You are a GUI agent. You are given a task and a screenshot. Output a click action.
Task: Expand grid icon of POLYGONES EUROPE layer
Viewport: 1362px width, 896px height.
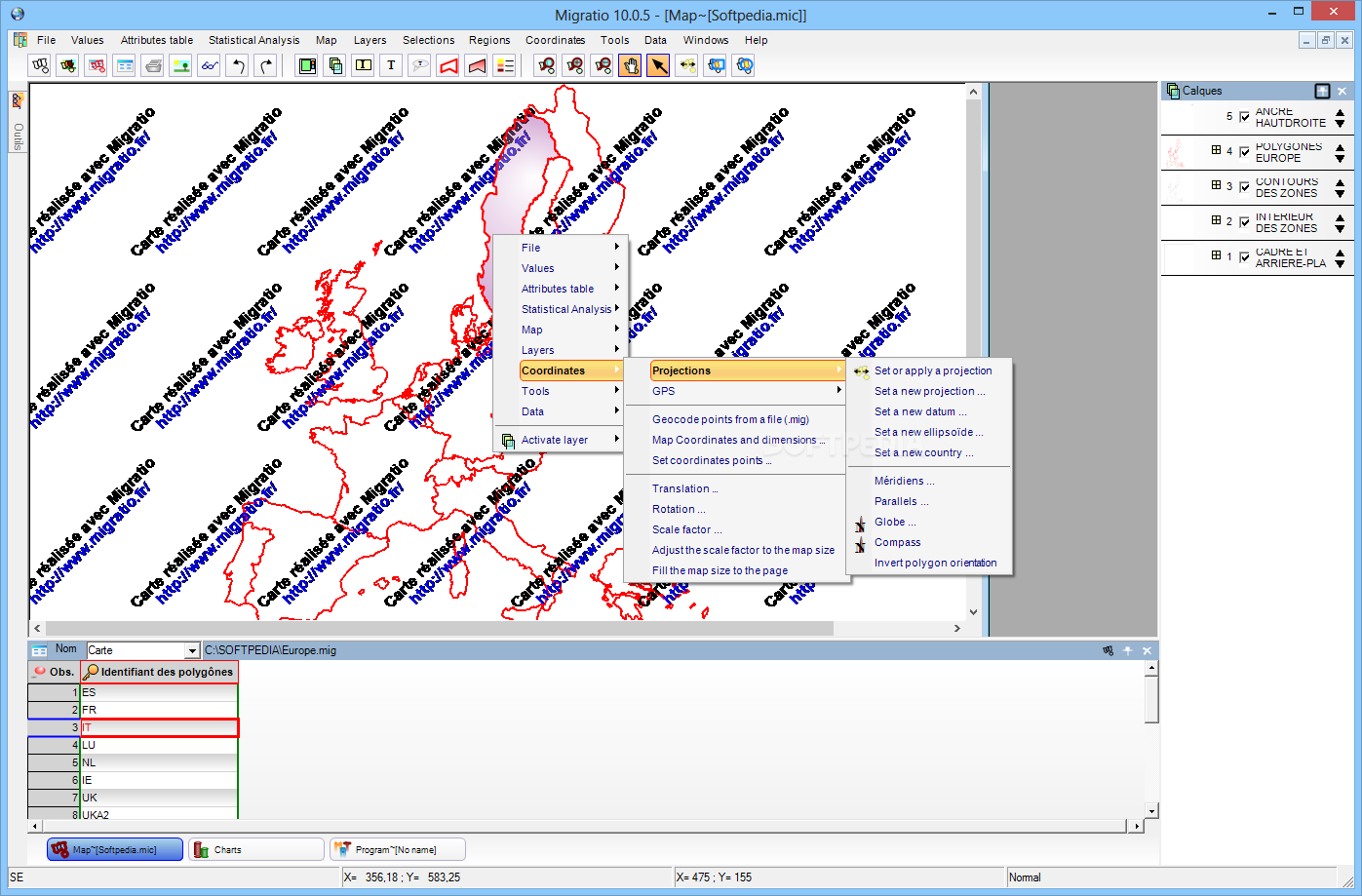(1216, 150)
